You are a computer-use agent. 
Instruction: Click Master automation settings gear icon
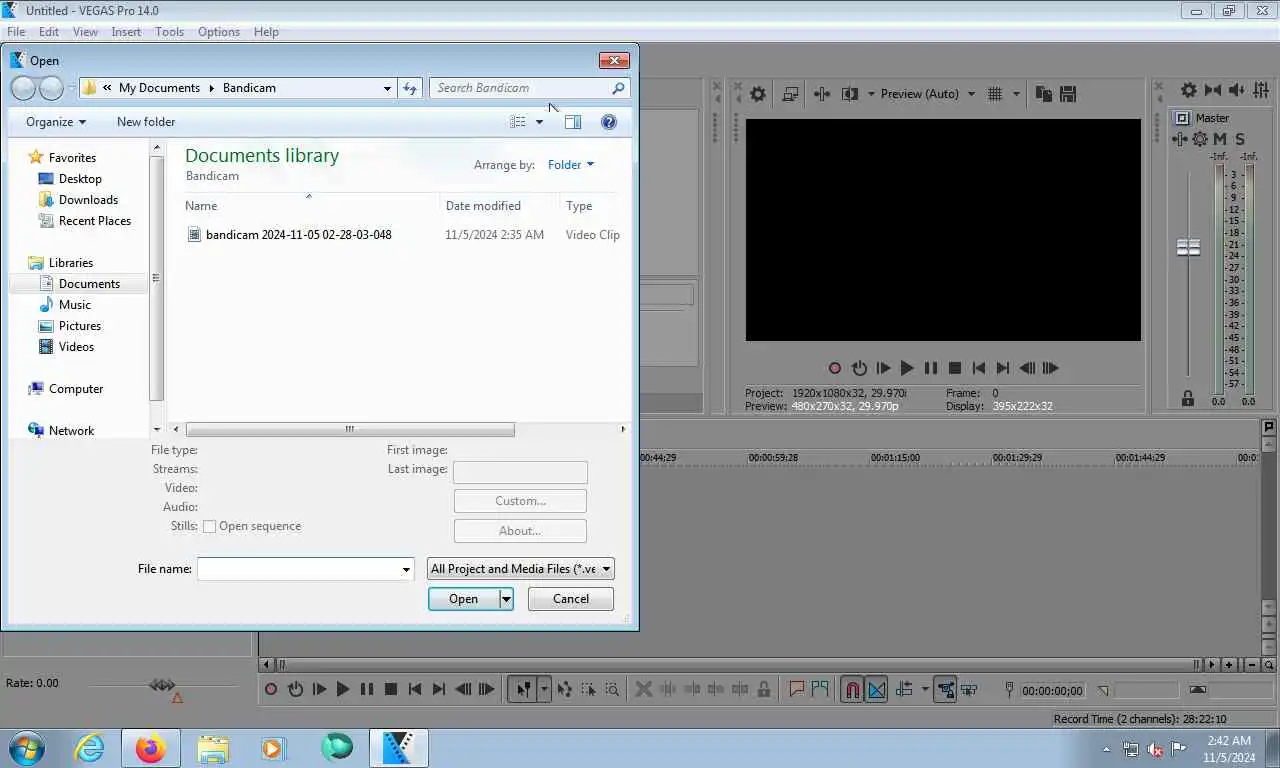tap(1200, 139)
